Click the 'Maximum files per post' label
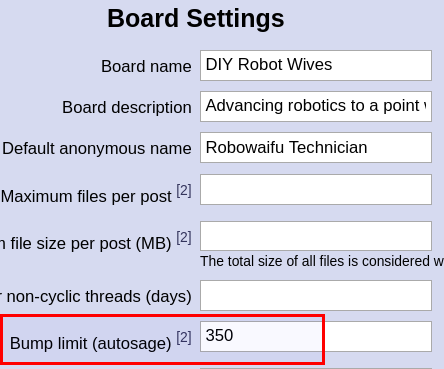The image size is (444, 369). 86,196
